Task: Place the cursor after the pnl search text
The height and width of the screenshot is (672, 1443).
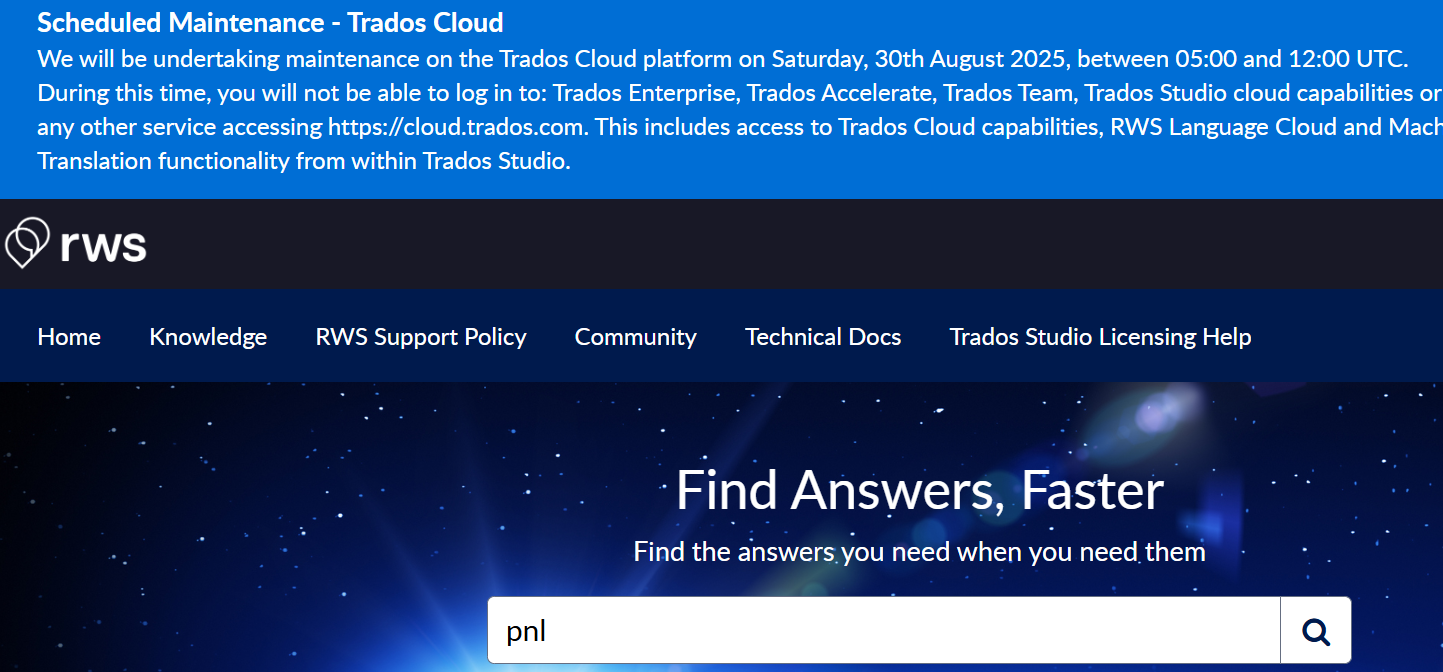Action: coord(553,629)
